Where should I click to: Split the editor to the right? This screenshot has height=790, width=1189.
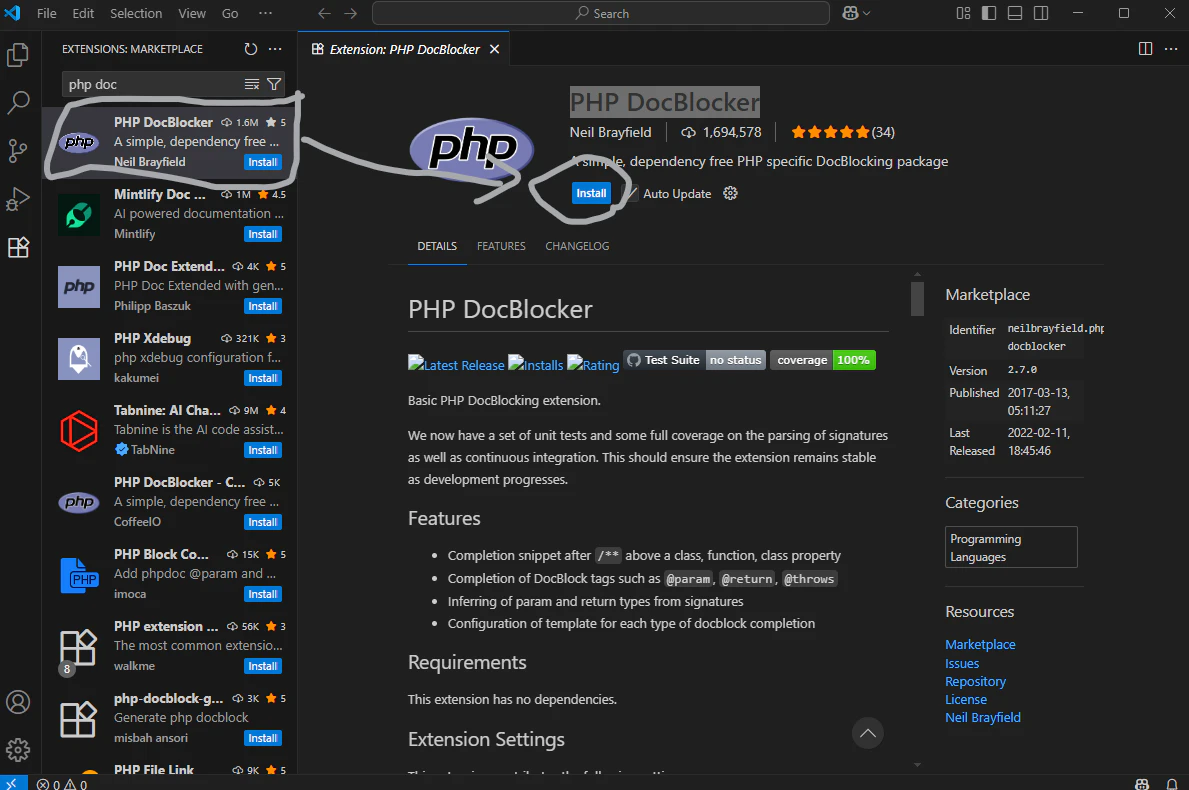(1145, 49)
